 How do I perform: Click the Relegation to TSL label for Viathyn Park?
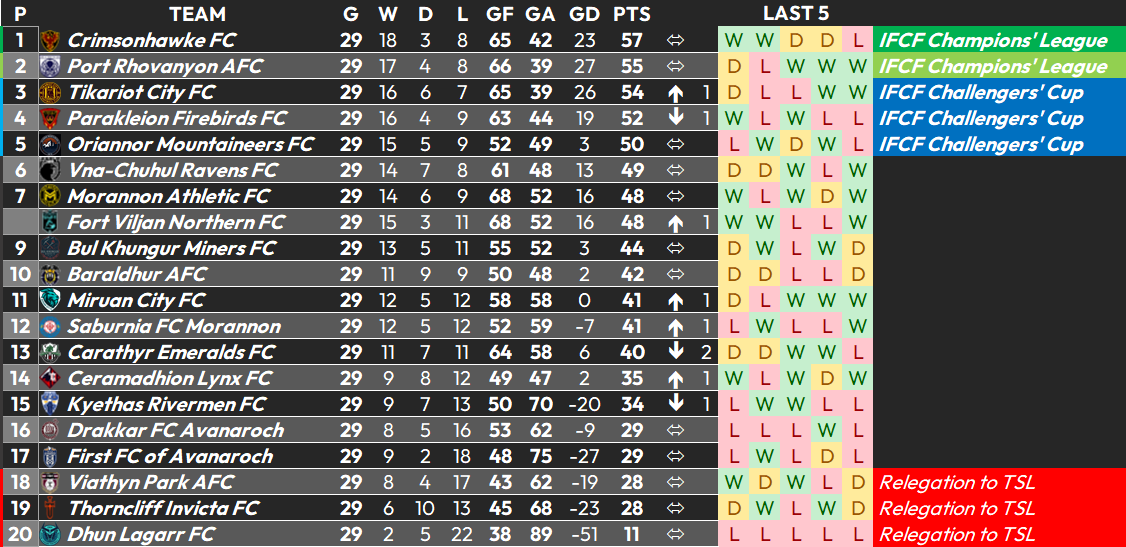pos(957,482)
